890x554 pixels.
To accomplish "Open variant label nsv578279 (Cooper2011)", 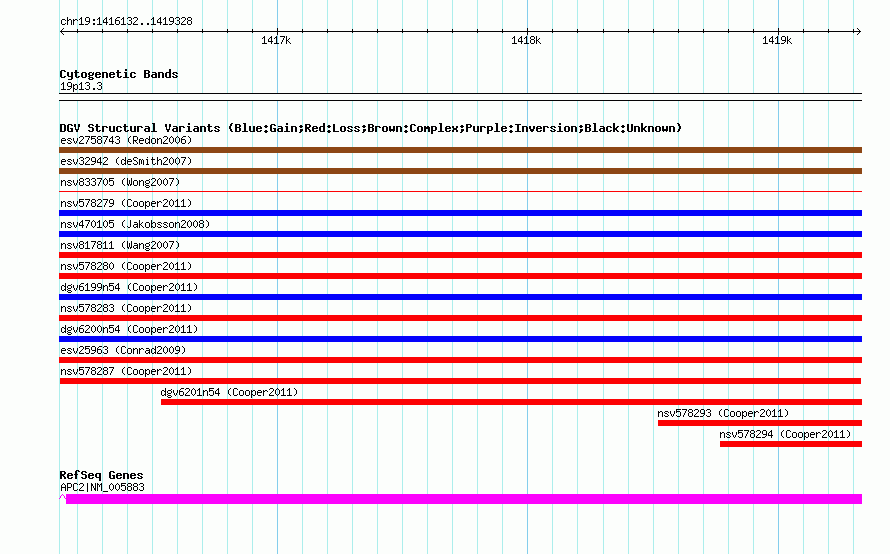I will point(126,203).
